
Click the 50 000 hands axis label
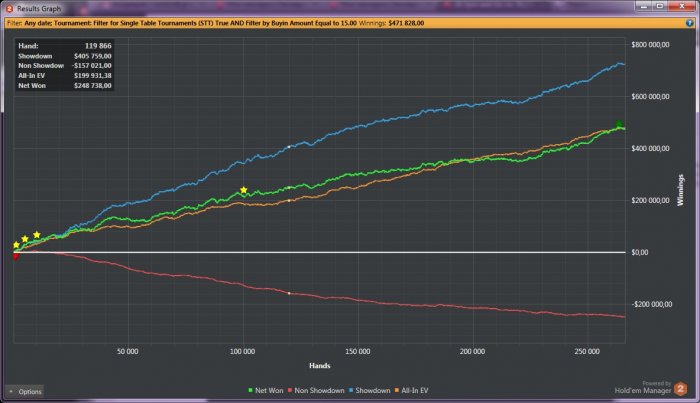(x=128, y=352)
